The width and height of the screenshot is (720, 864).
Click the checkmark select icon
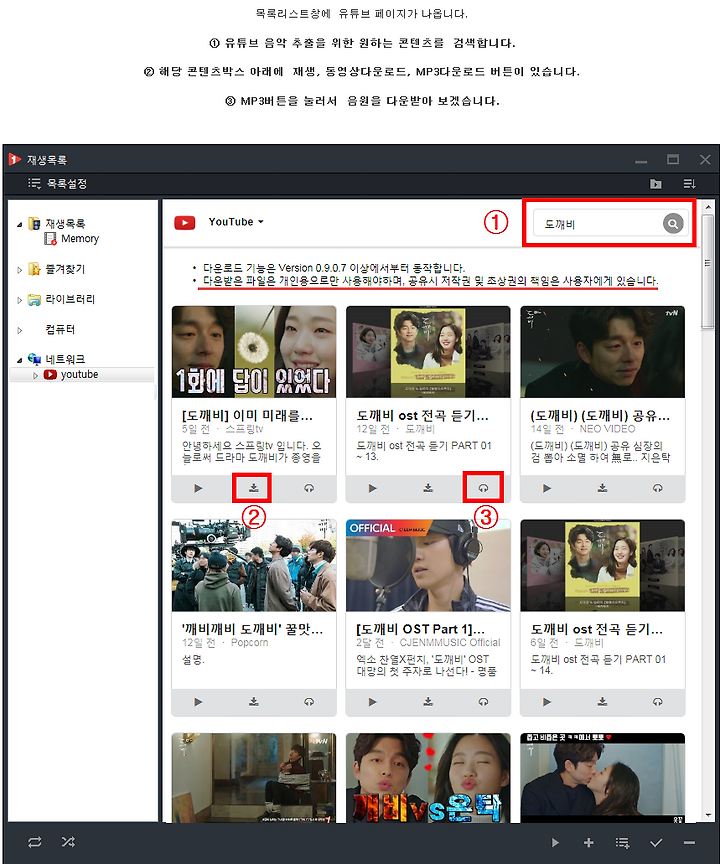point(656,843)
